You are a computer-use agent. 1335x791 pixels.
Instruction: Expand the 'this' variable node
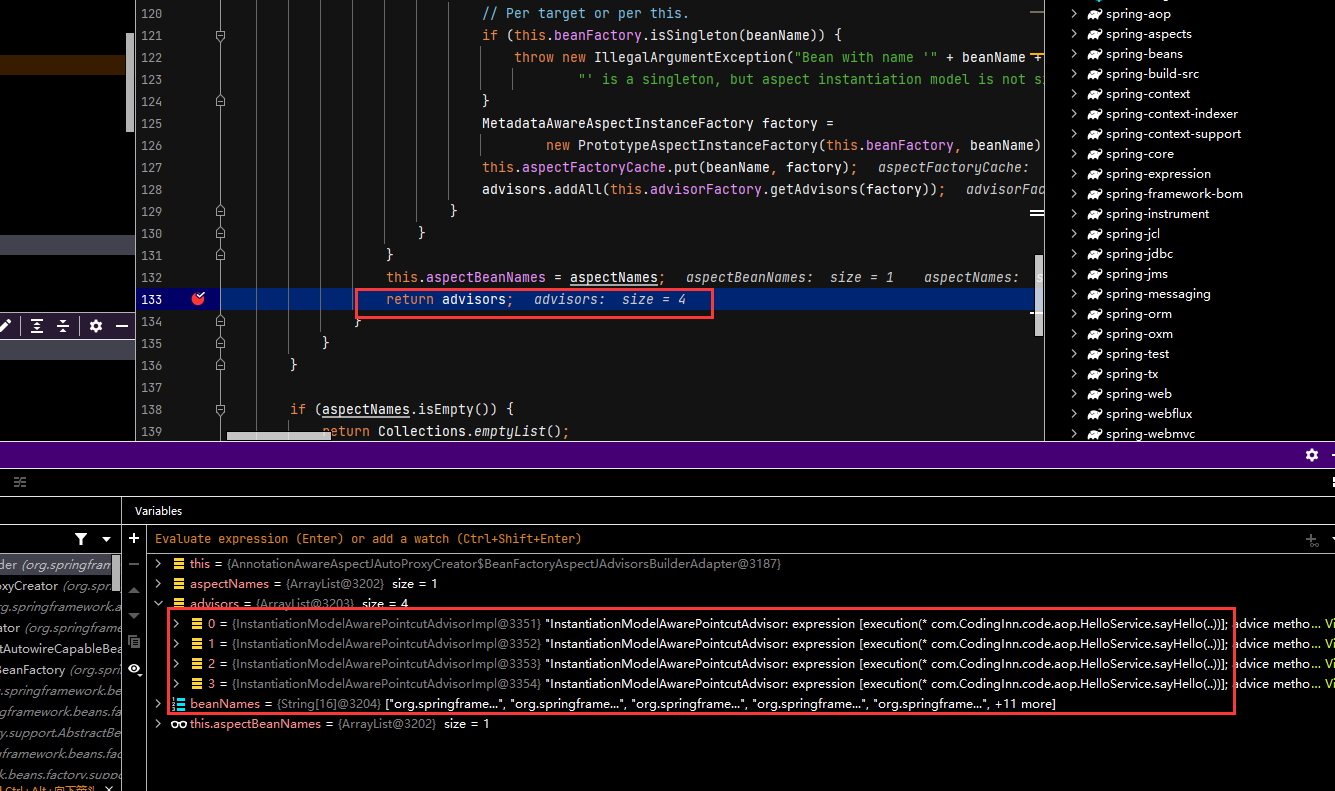click(x=158, y=564)
